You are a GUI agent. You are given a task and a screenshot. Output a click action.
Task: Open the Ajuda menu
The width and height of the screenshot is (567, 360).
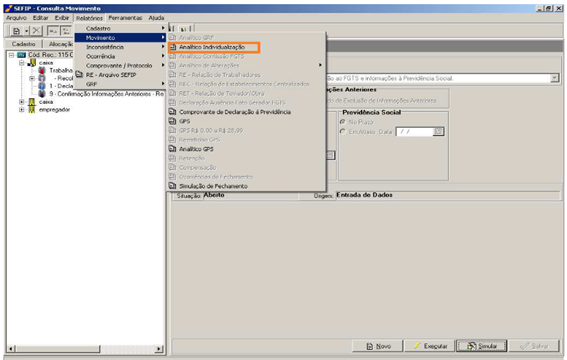point(156,18)
